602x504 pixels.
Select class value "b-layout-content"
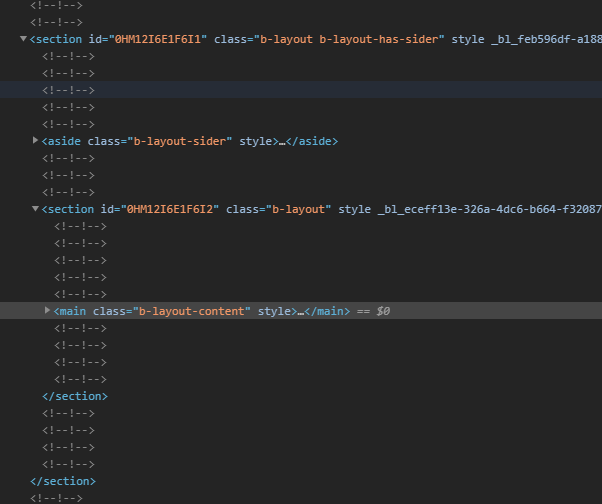[x=192, y=311]
